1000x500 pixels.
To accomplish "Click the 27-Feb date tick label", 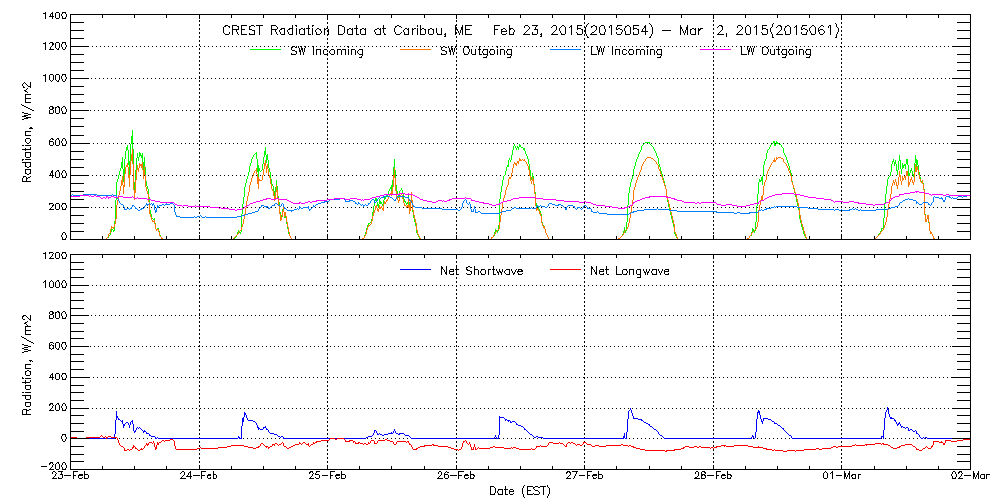I will pyautogui.click(x=585, y=477).
